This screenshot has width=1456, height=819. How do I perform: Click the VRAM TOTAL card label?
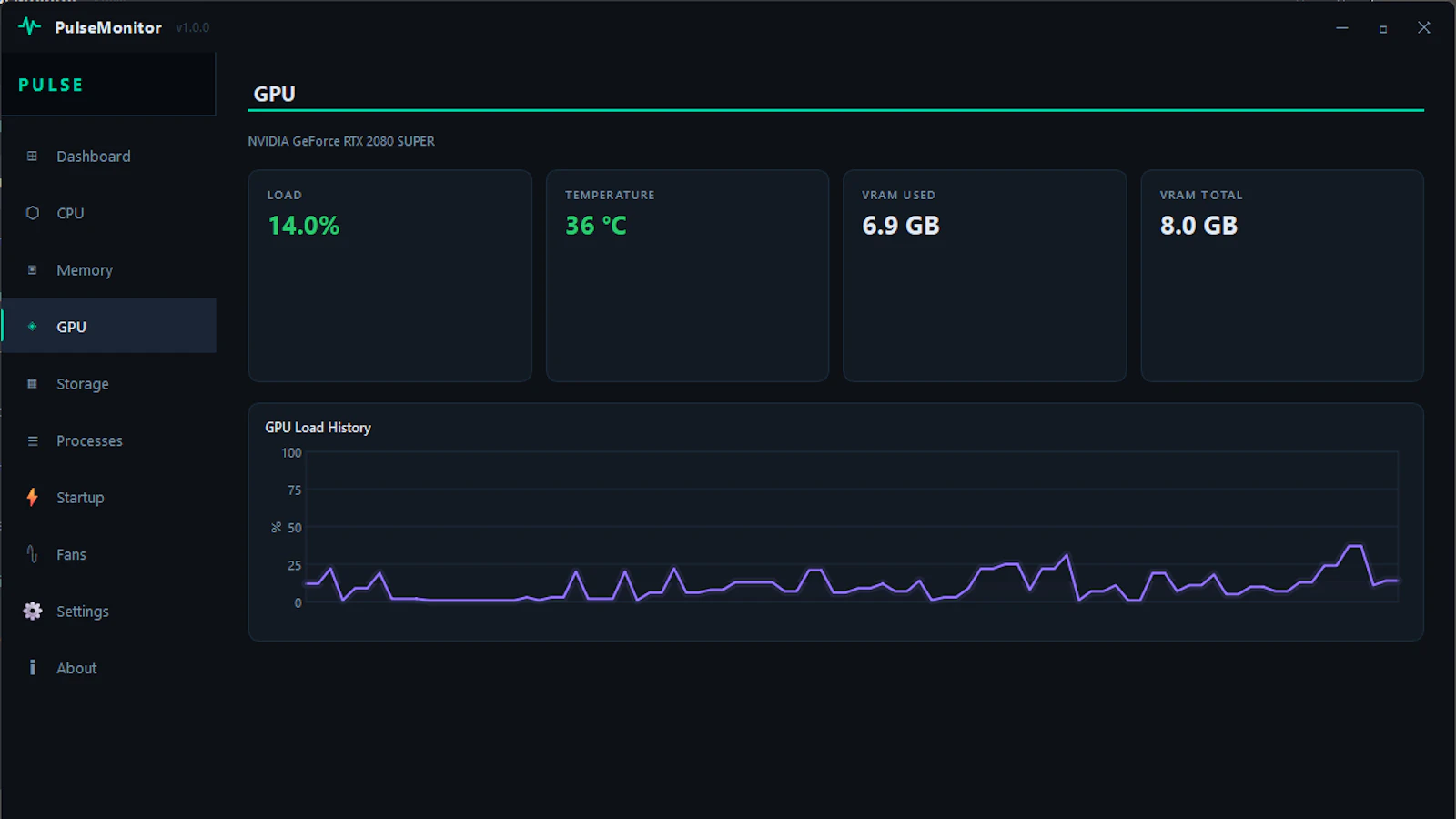1201,195
